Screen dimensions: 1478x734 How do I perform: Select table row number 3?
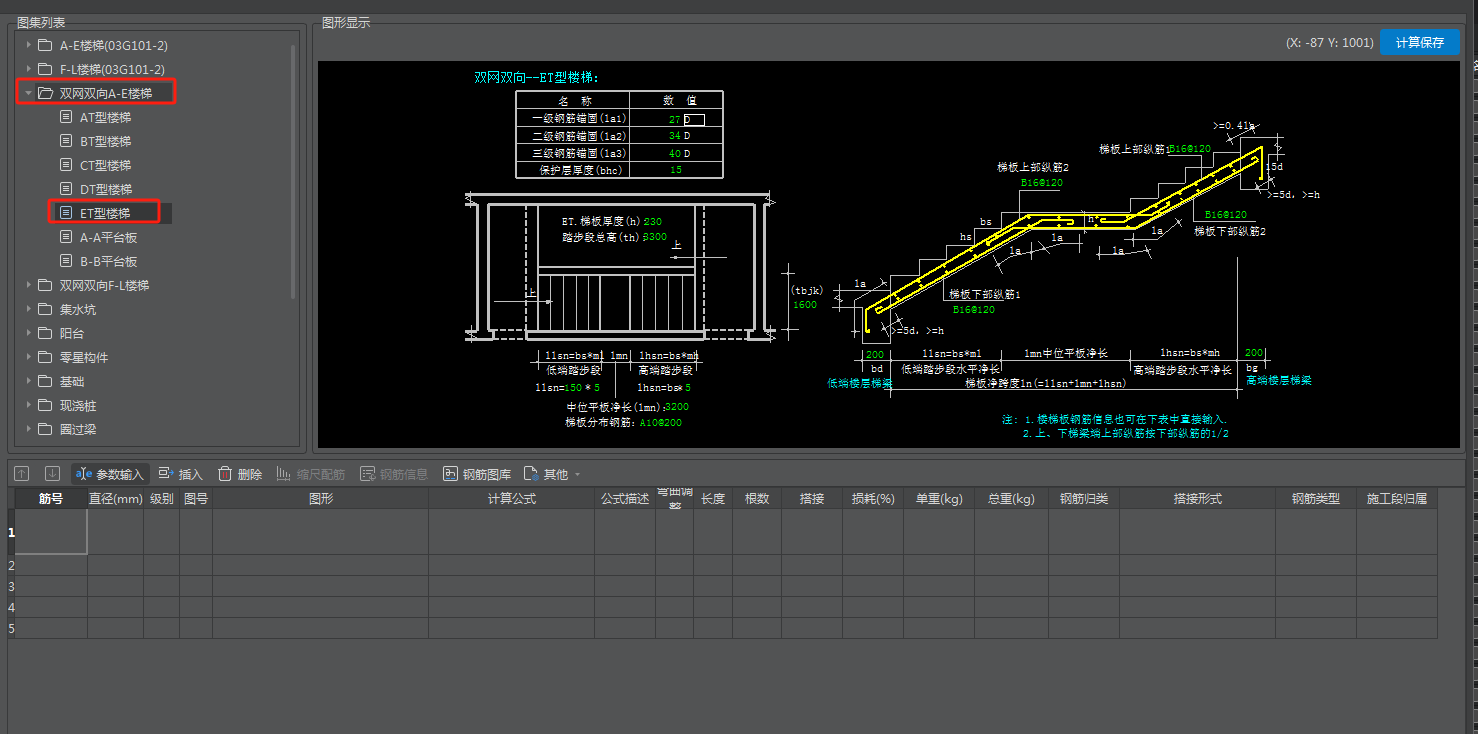11,586
